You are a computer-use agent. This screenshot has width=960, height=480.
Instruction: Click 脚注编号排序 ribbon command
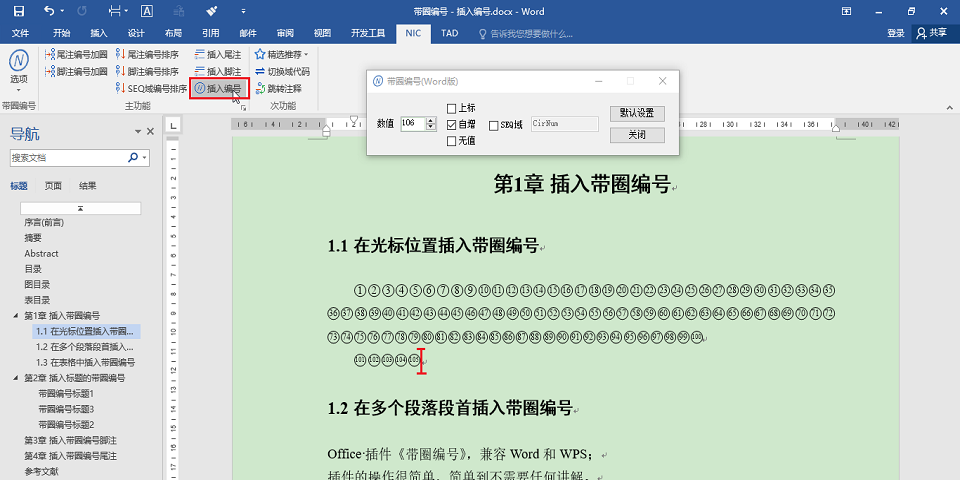coord(147,71)
